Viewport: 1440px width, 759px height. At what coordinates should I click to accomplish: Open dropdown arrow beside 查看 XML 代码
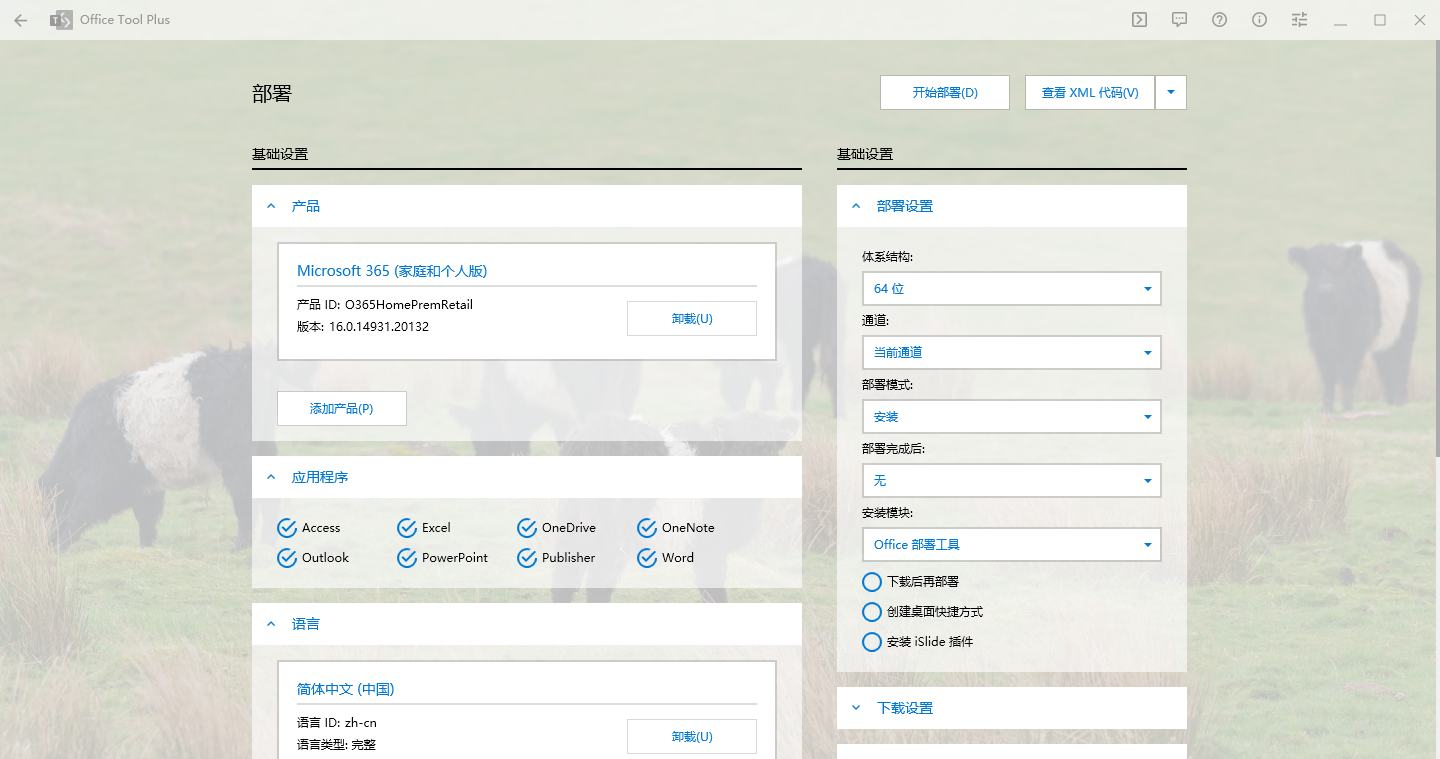[1171, 92]
